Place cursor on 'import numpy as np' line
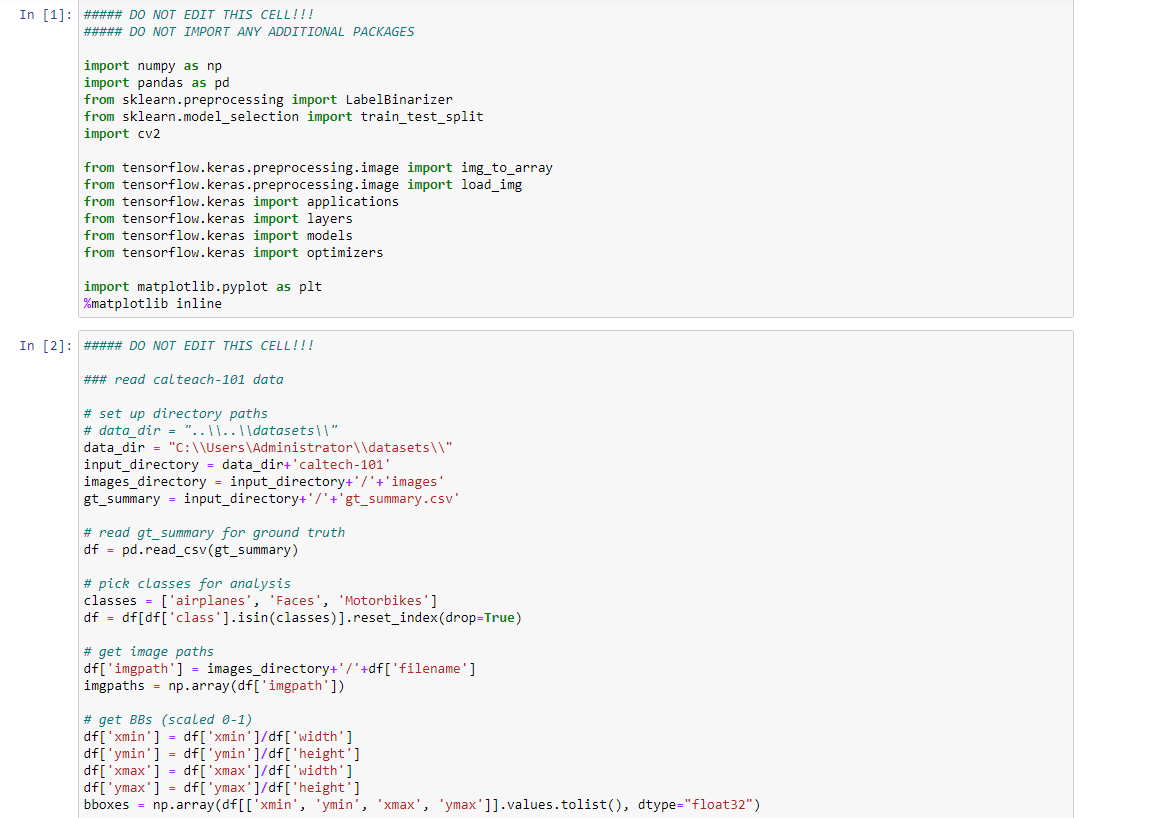 pos(153,65)
